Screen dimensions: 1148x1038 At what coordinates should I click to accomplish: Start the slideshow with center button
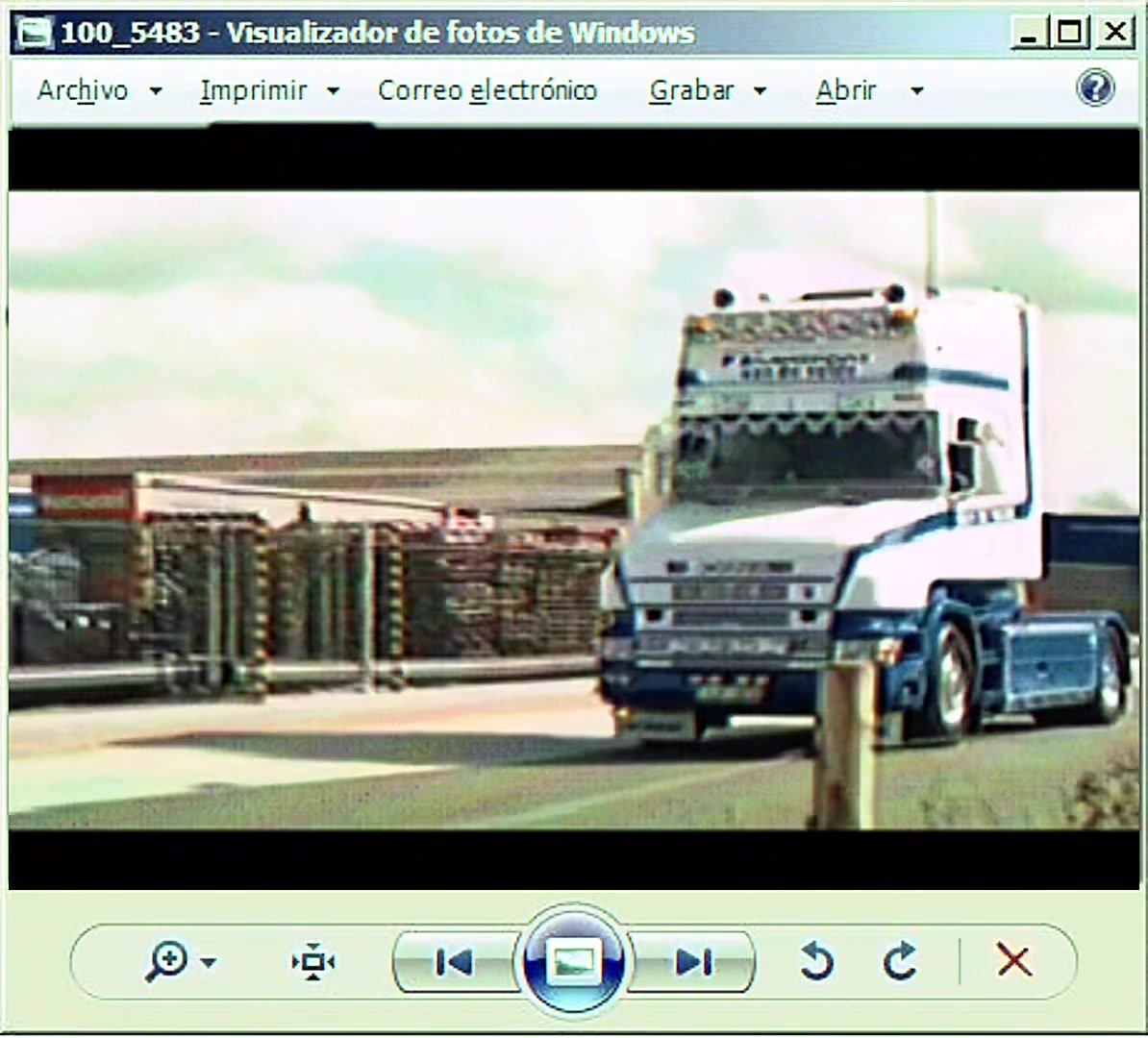click(573, 961)
